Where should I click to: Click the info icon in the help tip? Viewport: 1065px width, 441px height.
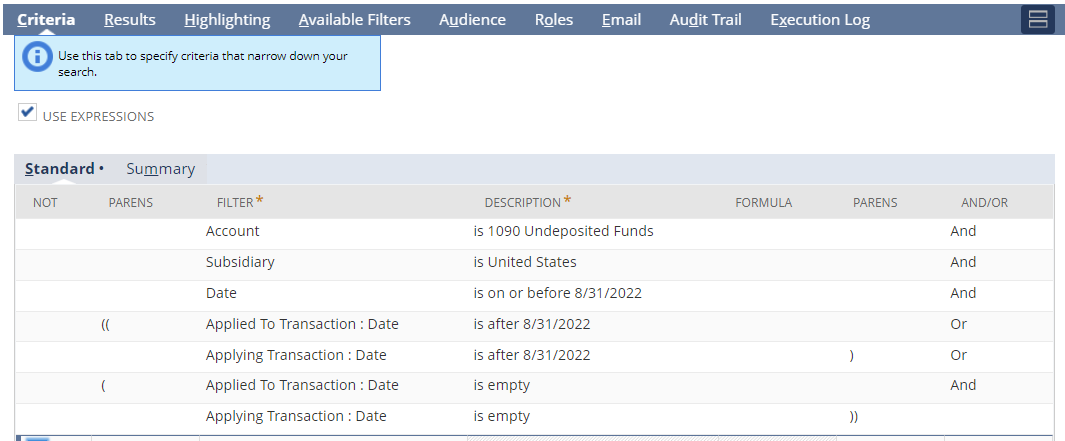(x=37, y=57)
